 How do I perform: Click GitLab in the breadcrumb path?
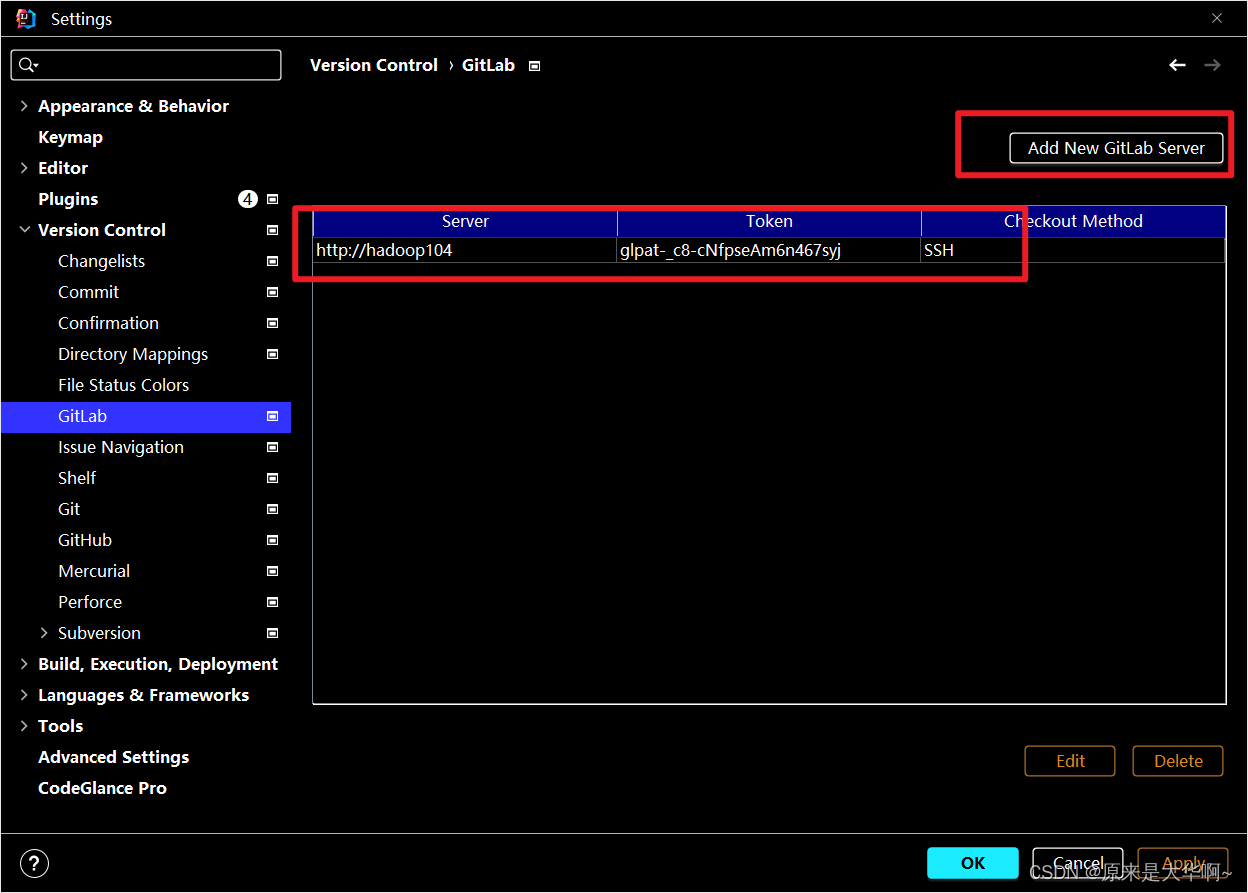click(488, 64)
